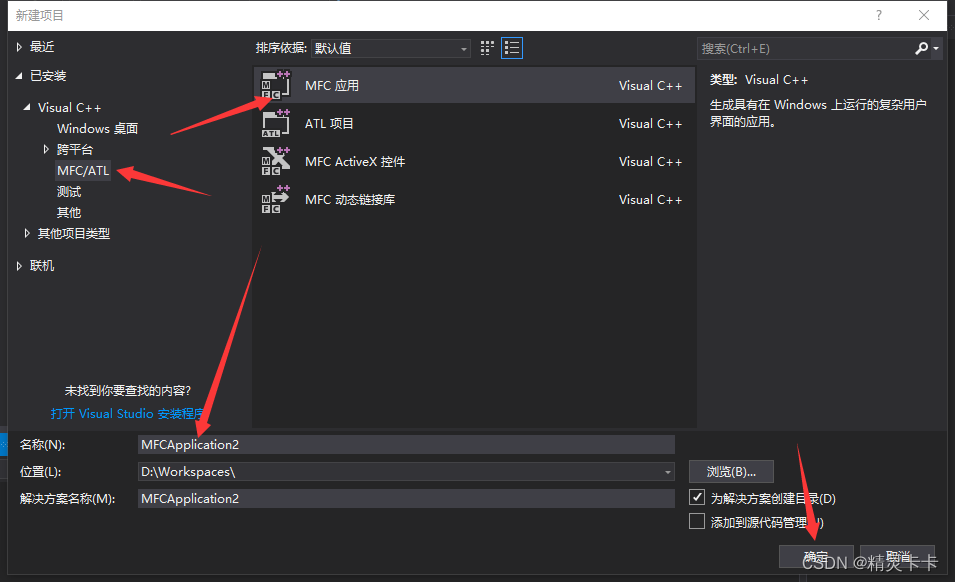The width and height of the screenshot is (955, 582).
Task: Select the 跨平台 category label
Action: click(75, 149)
